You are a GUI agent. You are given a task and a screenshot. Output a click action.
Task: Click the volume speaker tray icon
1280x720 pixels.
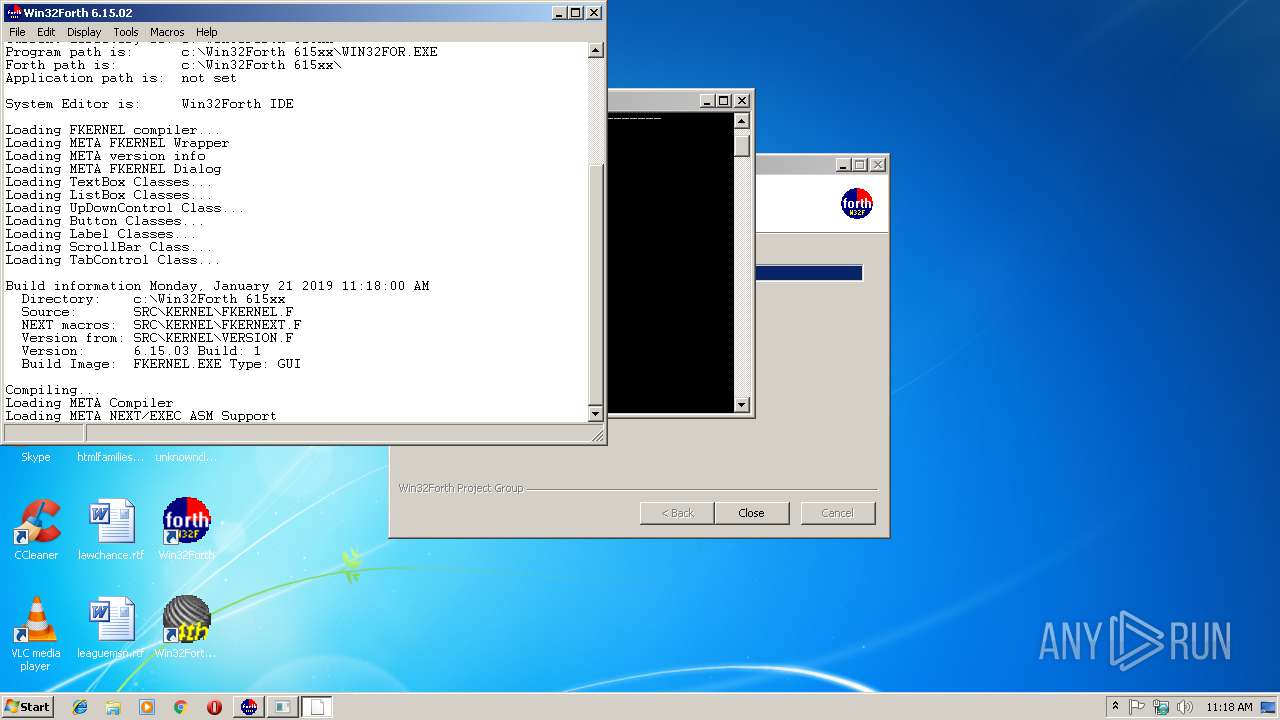point(1184,707)
